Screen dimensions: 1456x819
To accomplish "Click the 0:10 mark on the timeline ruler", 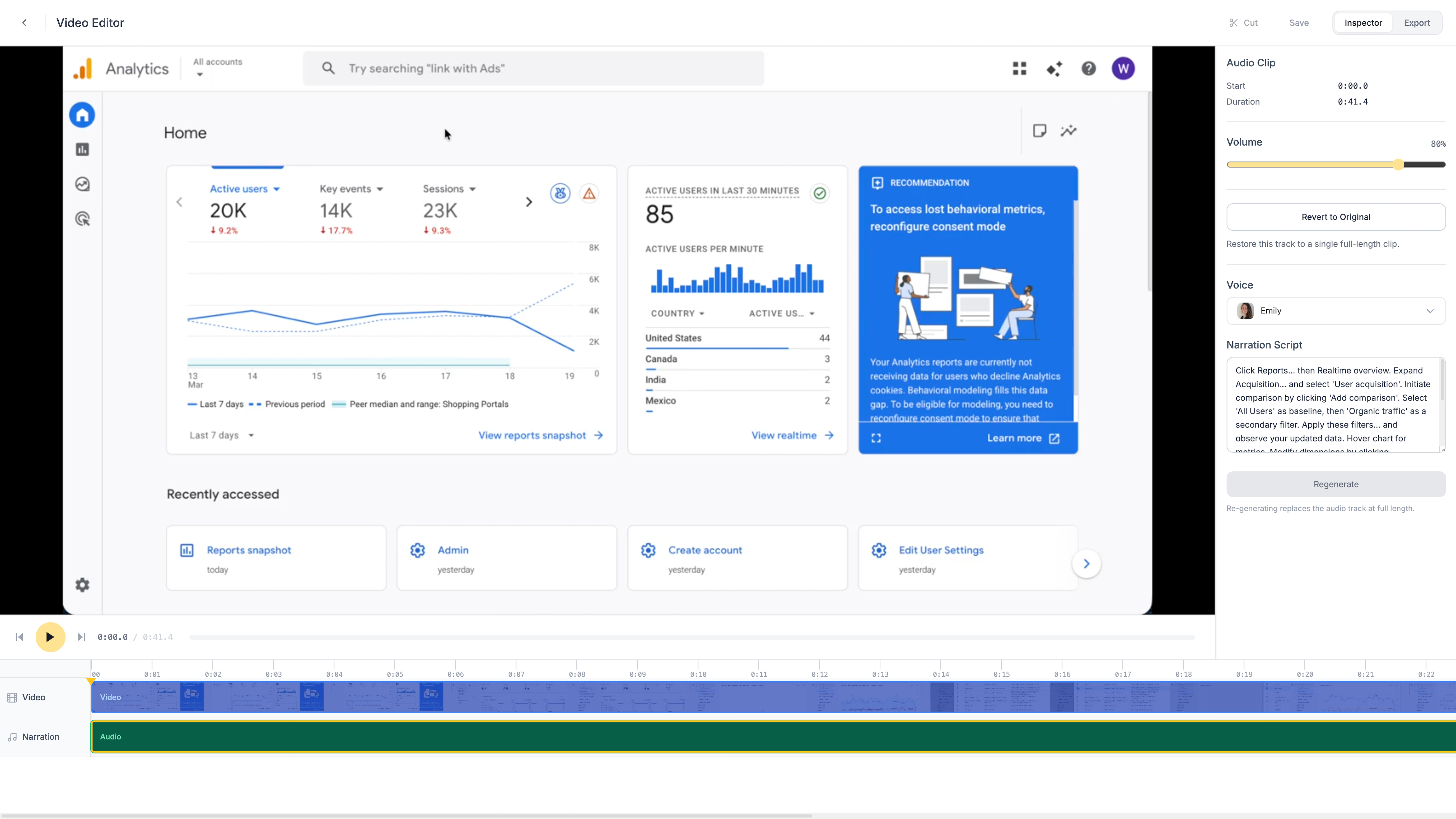I will (698, 674).
